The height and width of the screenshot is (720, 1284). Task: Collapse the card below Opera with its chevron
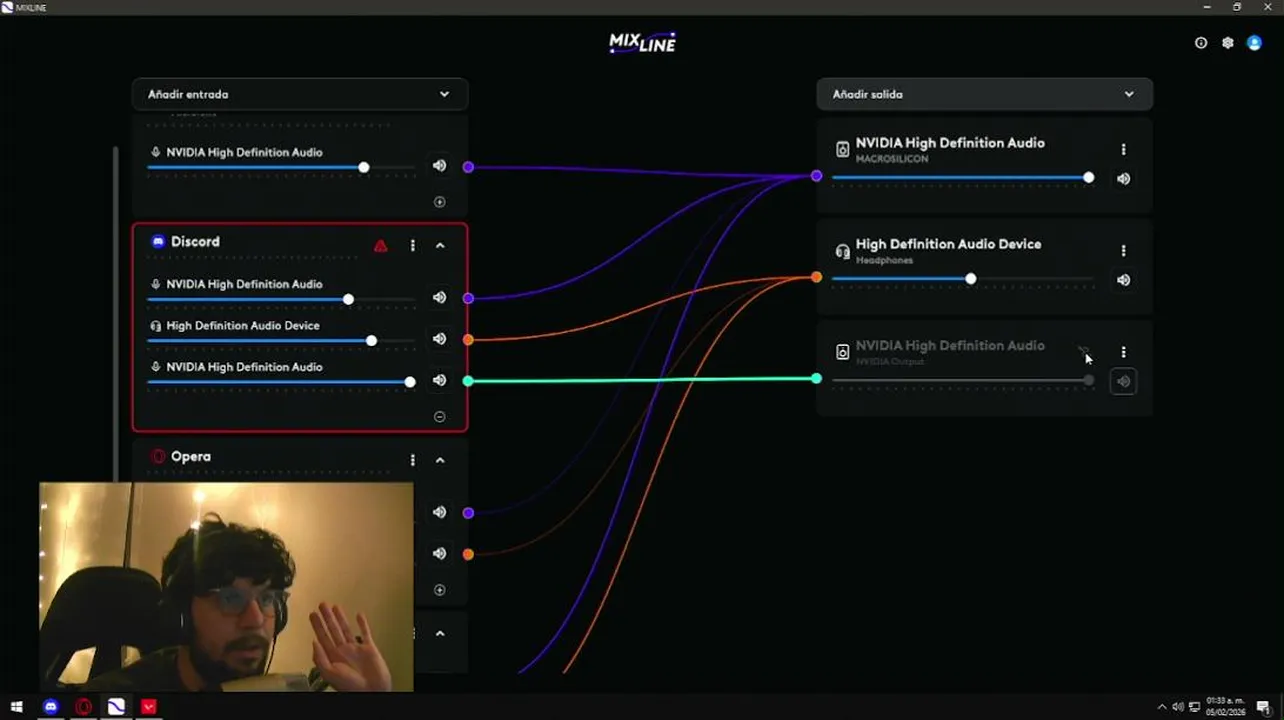[x=440, y=633]
